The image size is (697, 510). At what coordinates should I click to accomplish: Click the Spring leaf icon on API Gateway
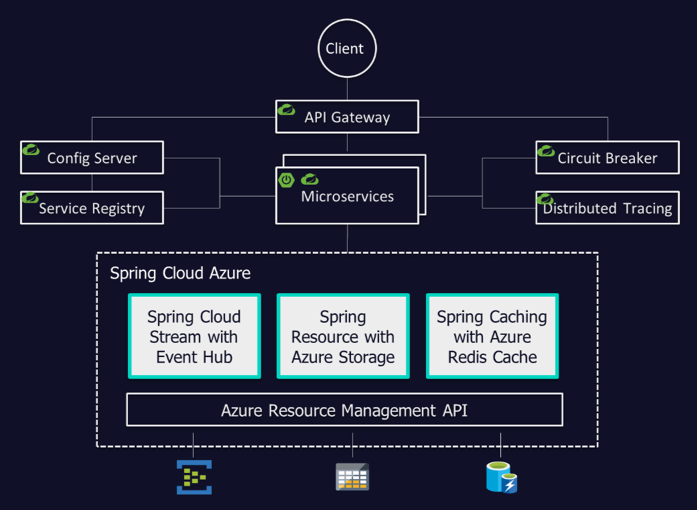[286, 109]
